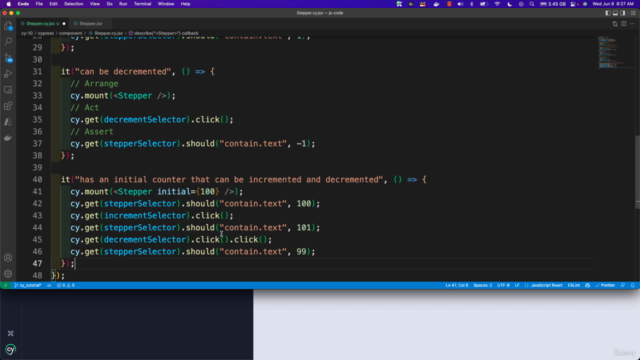Change the UTF-8 encoding setting
The height and width of the screenshot is (360, 640).
tap(503, 285)
